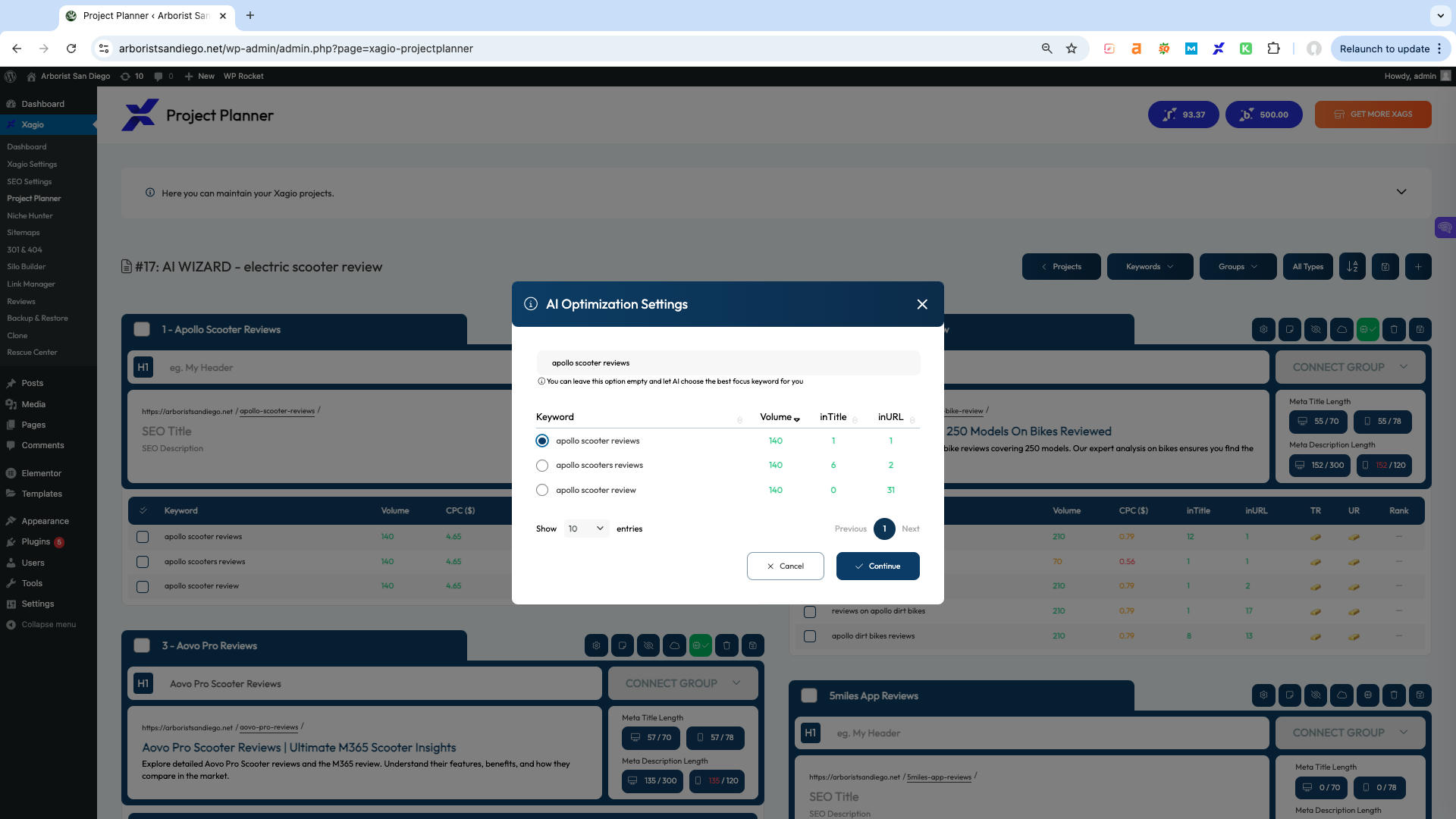Open Rescue Center in Xagio submenu
1456x819 pixels.
32,353
